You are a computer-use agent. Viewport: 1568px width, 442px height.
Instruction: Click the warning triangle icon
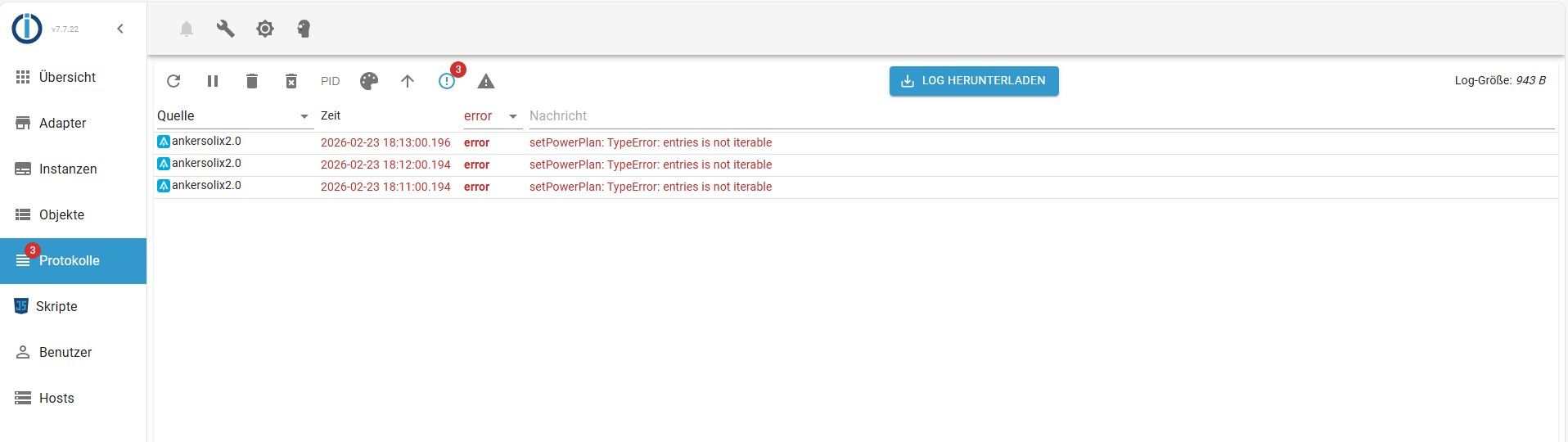tap(486, 81)
